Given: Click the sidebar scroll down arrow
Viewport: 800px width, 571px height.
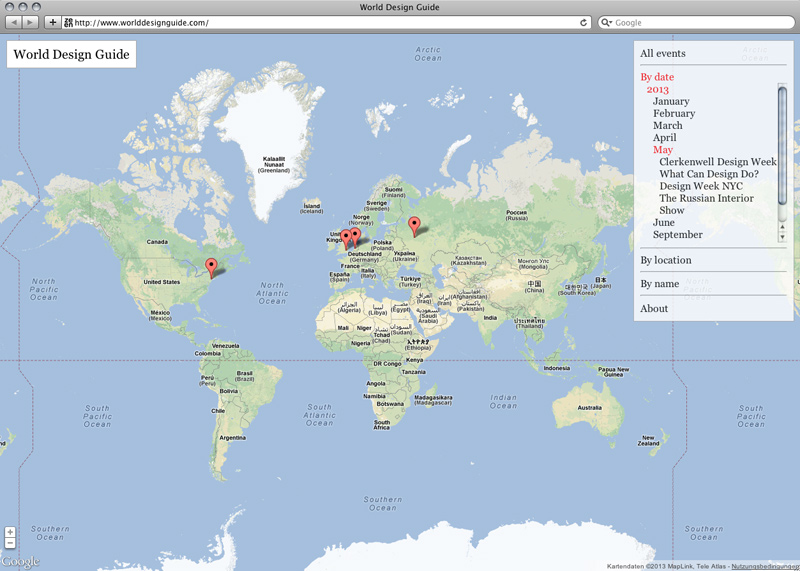Looking at the screenshot, I should 782,236.
